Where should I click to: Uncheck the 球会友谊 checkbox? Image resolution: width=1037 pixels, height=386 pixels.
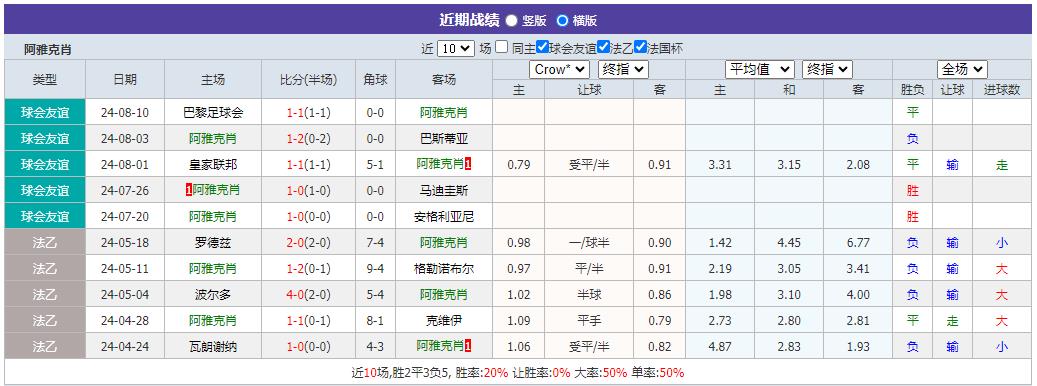click(x=542, y=48)
